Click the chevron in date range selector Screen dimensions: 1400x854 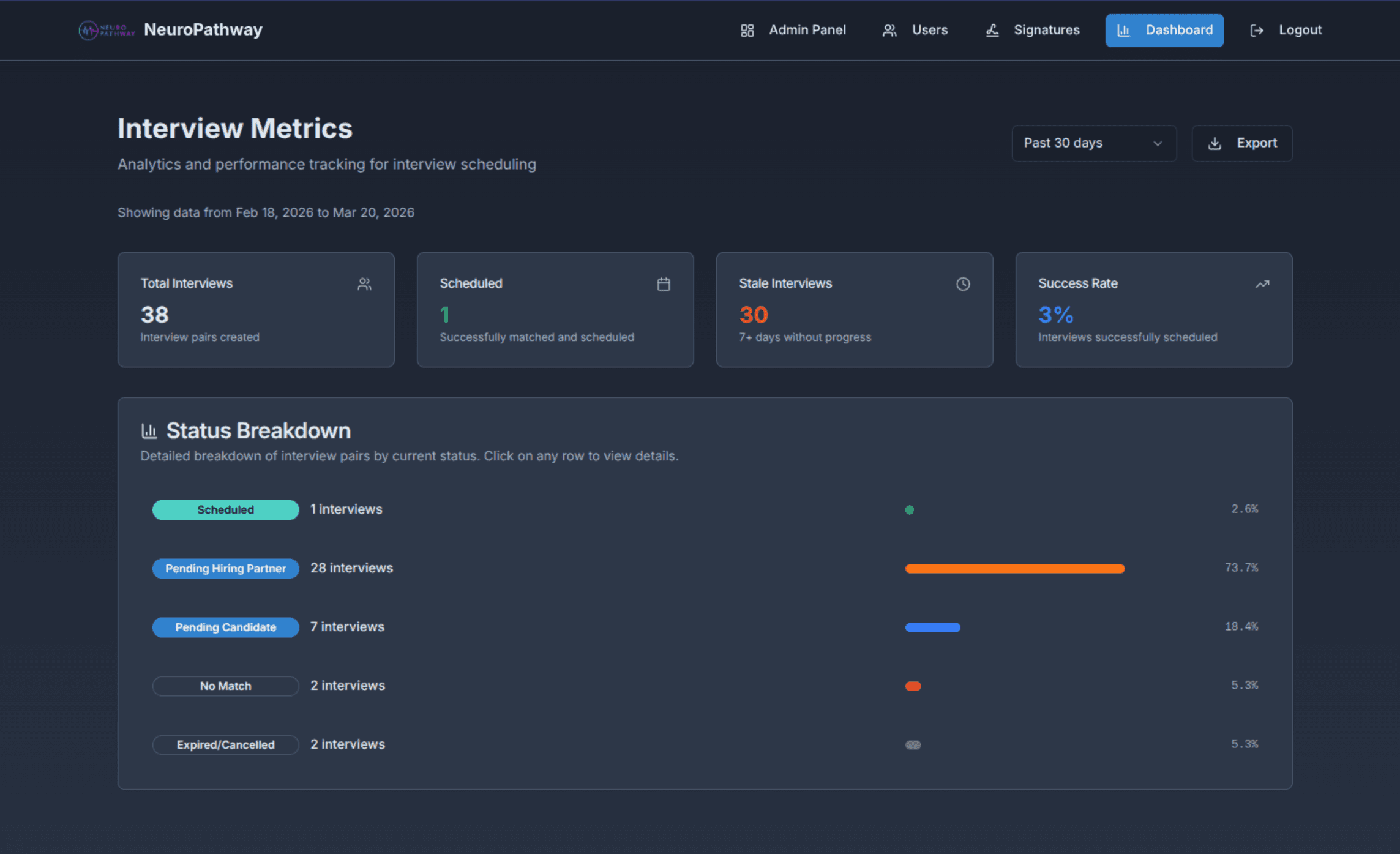click(x=1157, y=144)
